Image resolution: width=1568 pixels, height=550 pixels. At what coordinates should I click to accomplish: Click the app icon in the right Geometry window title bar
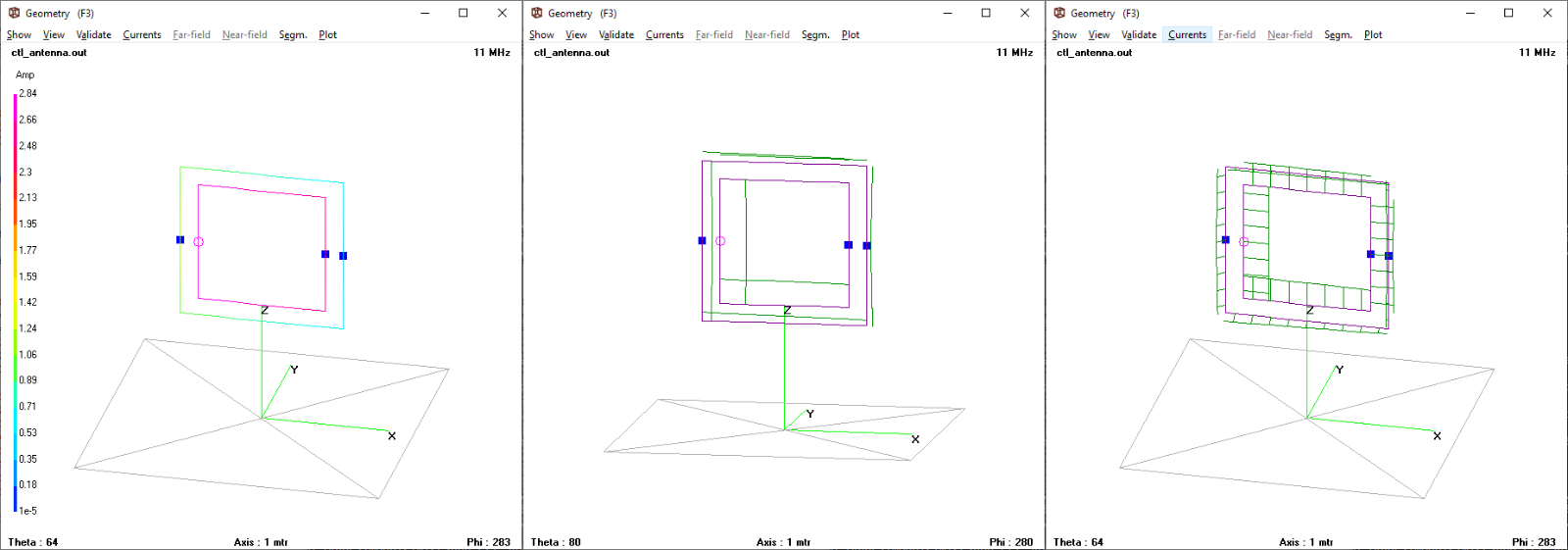point(1058,13)
